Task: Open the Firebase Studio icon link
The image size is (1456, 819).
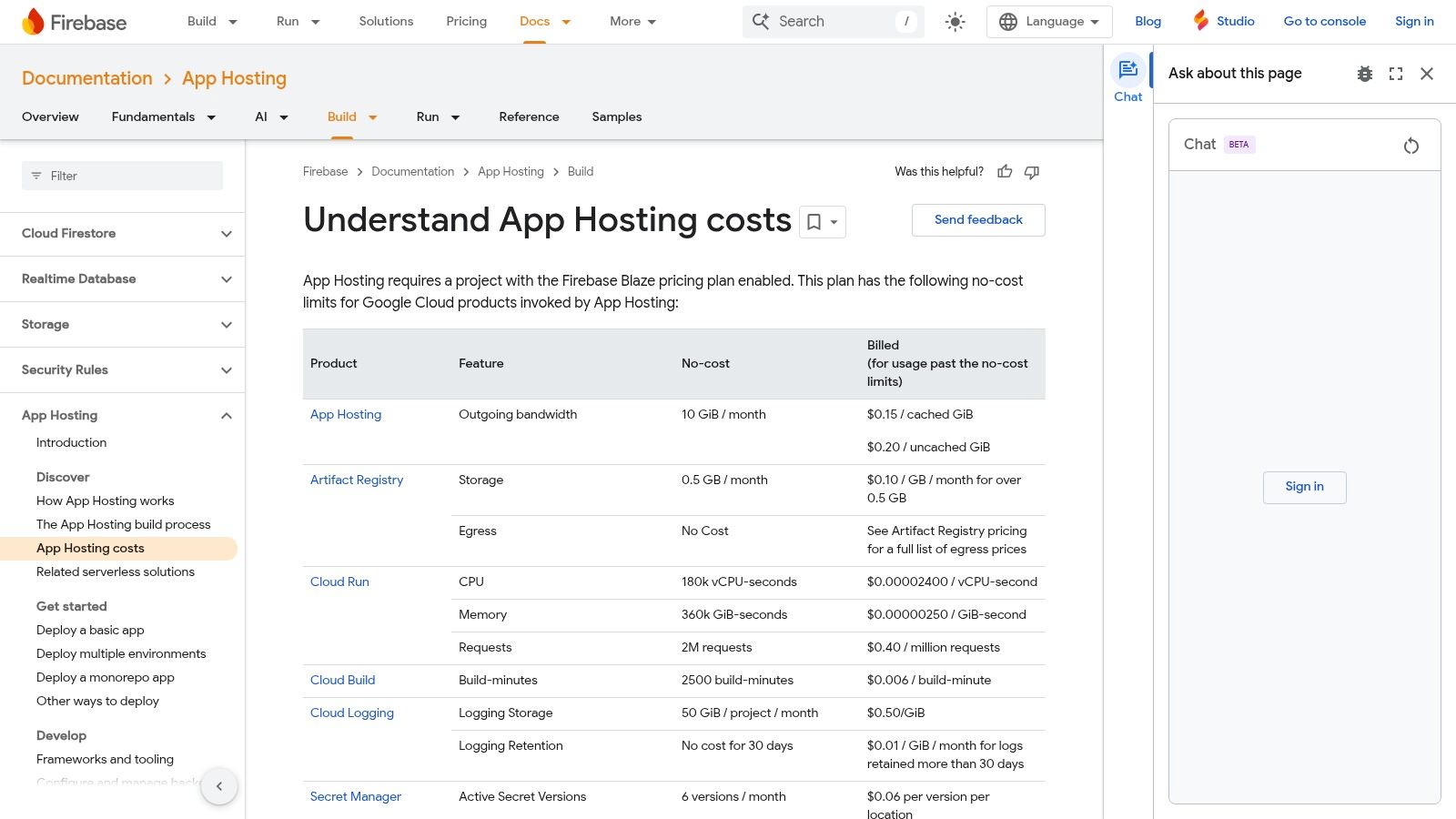Action: coord(1201,20)
